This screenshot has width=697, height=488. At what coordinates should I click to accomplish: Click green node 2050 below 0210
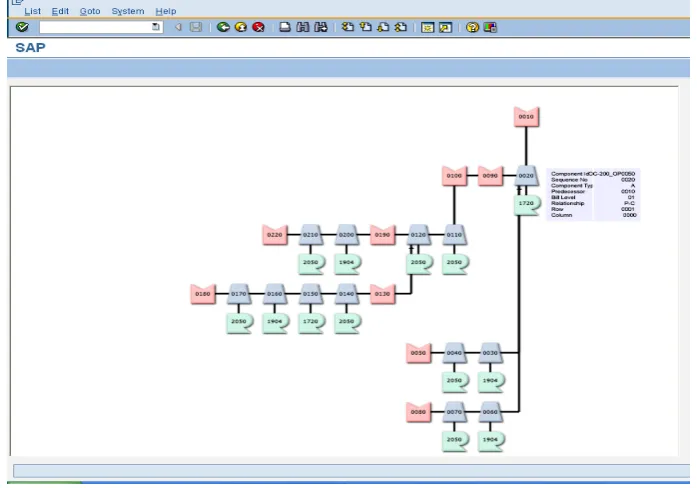[311, 264]
